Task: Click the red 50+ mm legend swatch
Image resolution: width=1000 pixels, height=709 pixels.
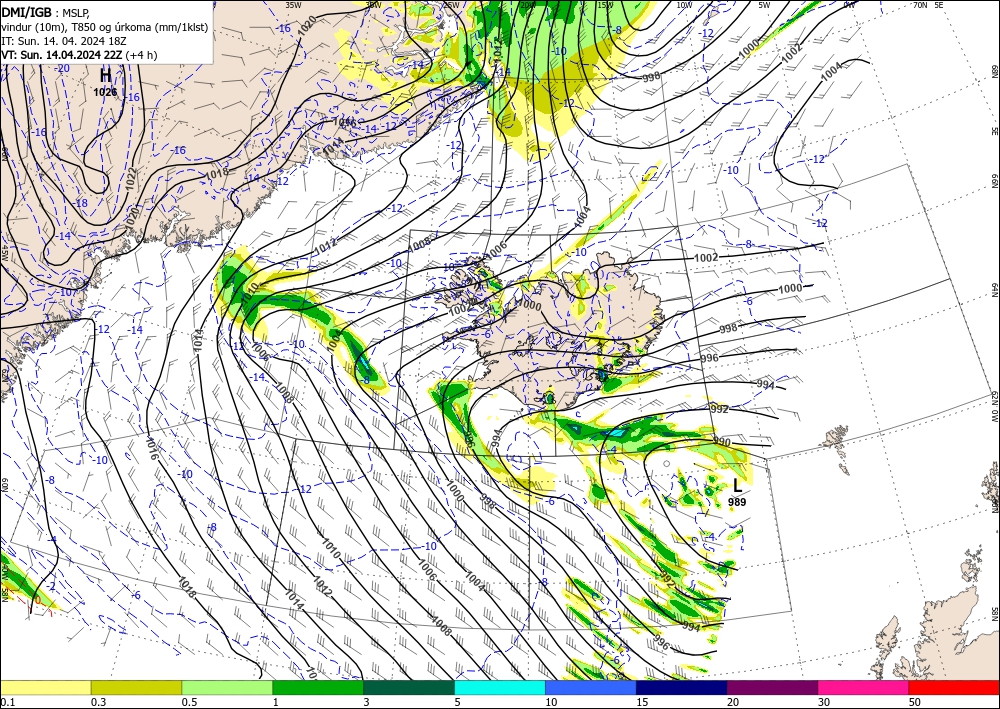Action: [954, 687]
